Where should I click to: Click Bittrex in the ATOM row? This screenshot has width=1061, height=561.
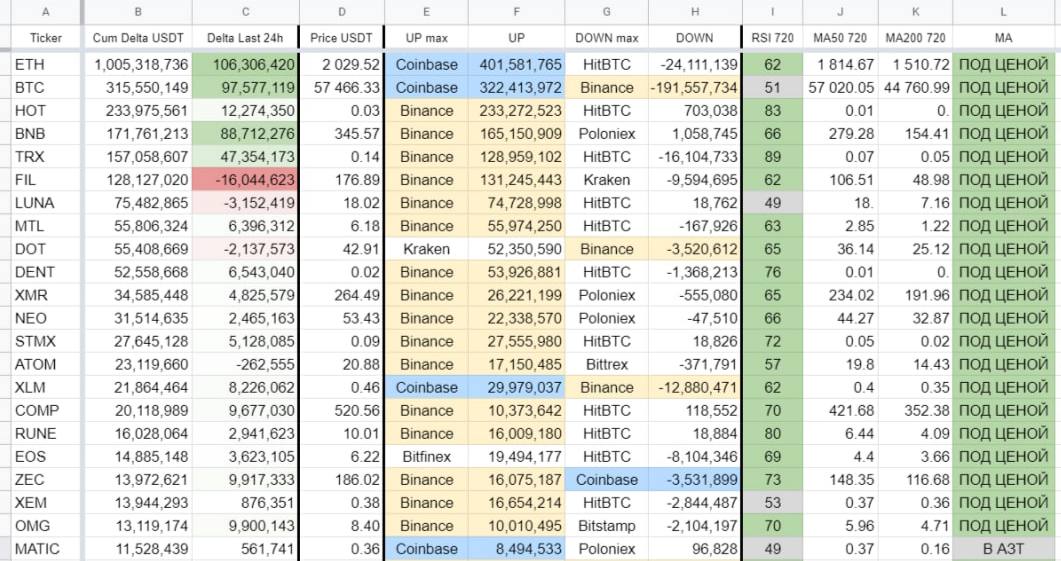606,364
